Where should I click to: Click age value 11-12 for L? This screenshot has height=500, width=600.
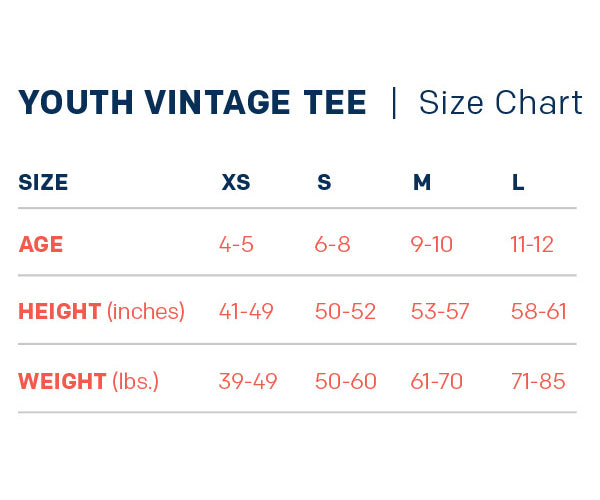pos(532,245)
